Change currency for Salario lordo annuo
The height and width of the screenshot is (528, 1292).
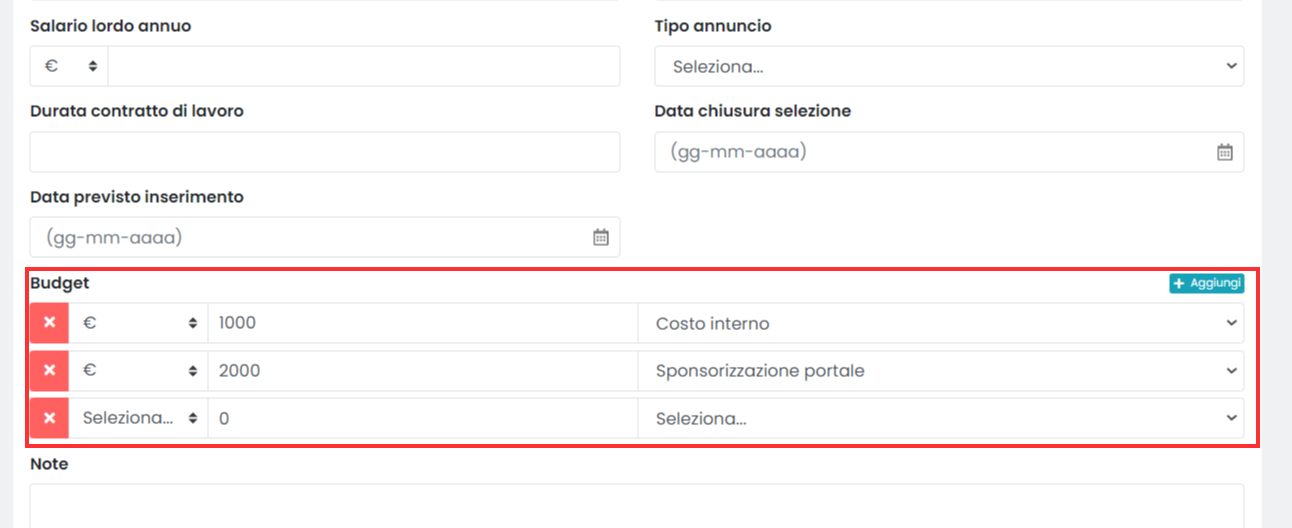[x=69, y=66]
